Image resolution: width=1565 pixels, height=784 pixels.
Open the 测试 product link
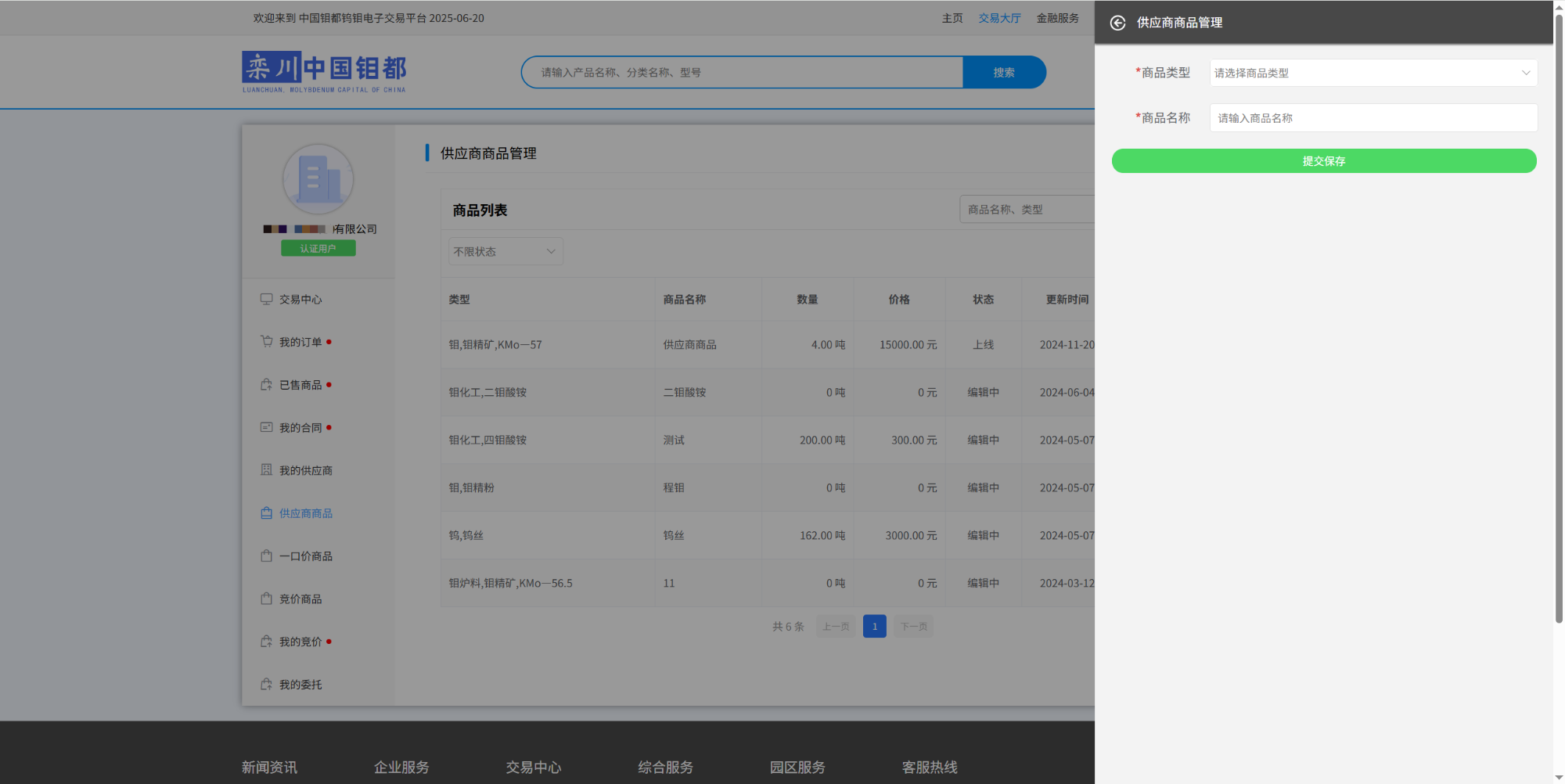(674, 440)
